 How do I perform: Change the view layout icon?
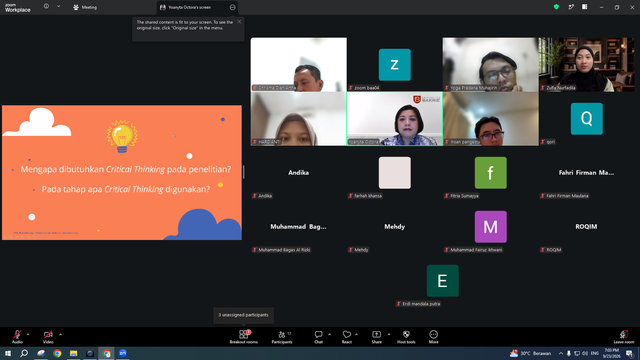(585, 7)
